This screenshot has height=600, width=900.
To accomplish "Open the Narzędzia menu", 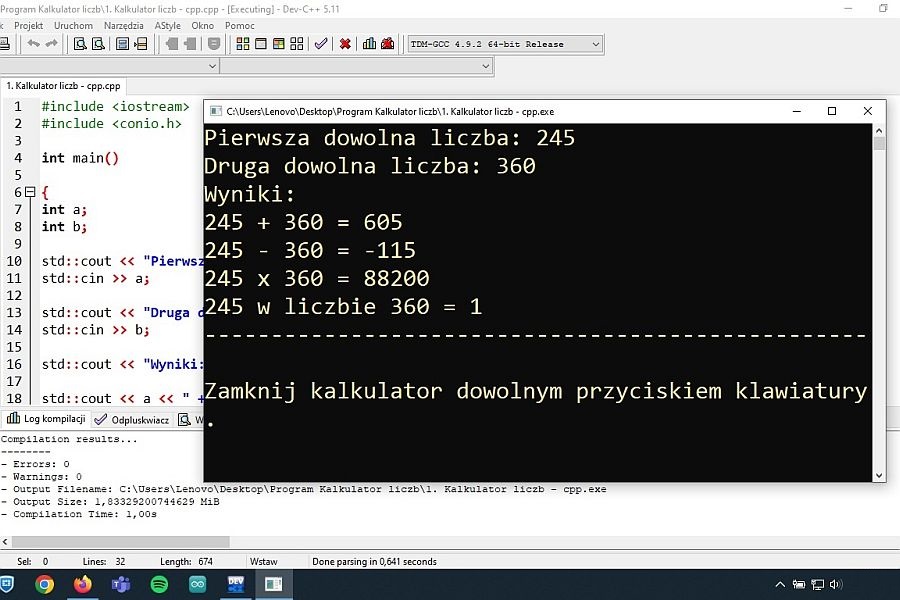I will (123, 25).
